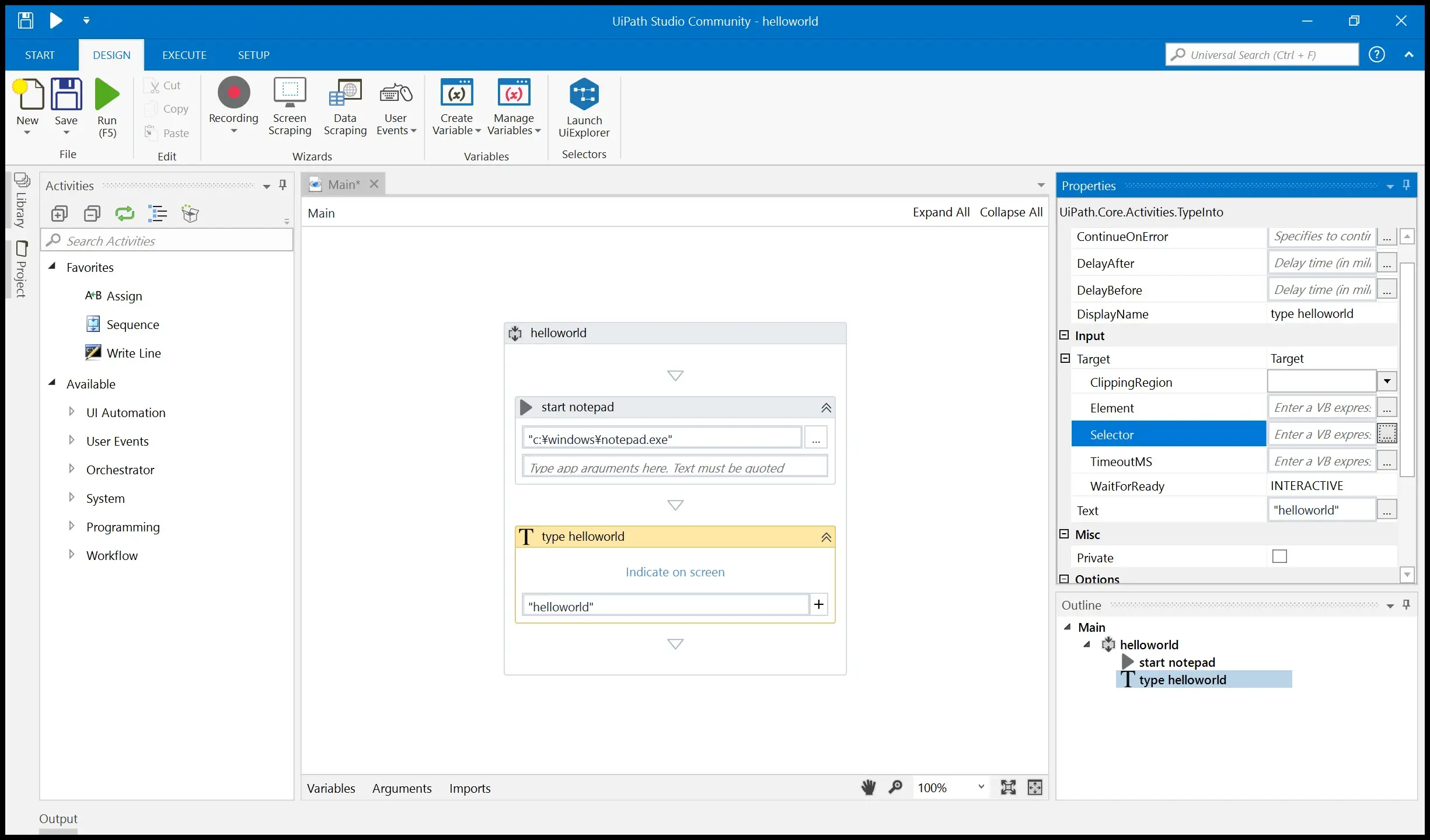
Task: Click the Selector ellipsis button
Action: point(1387,434)
